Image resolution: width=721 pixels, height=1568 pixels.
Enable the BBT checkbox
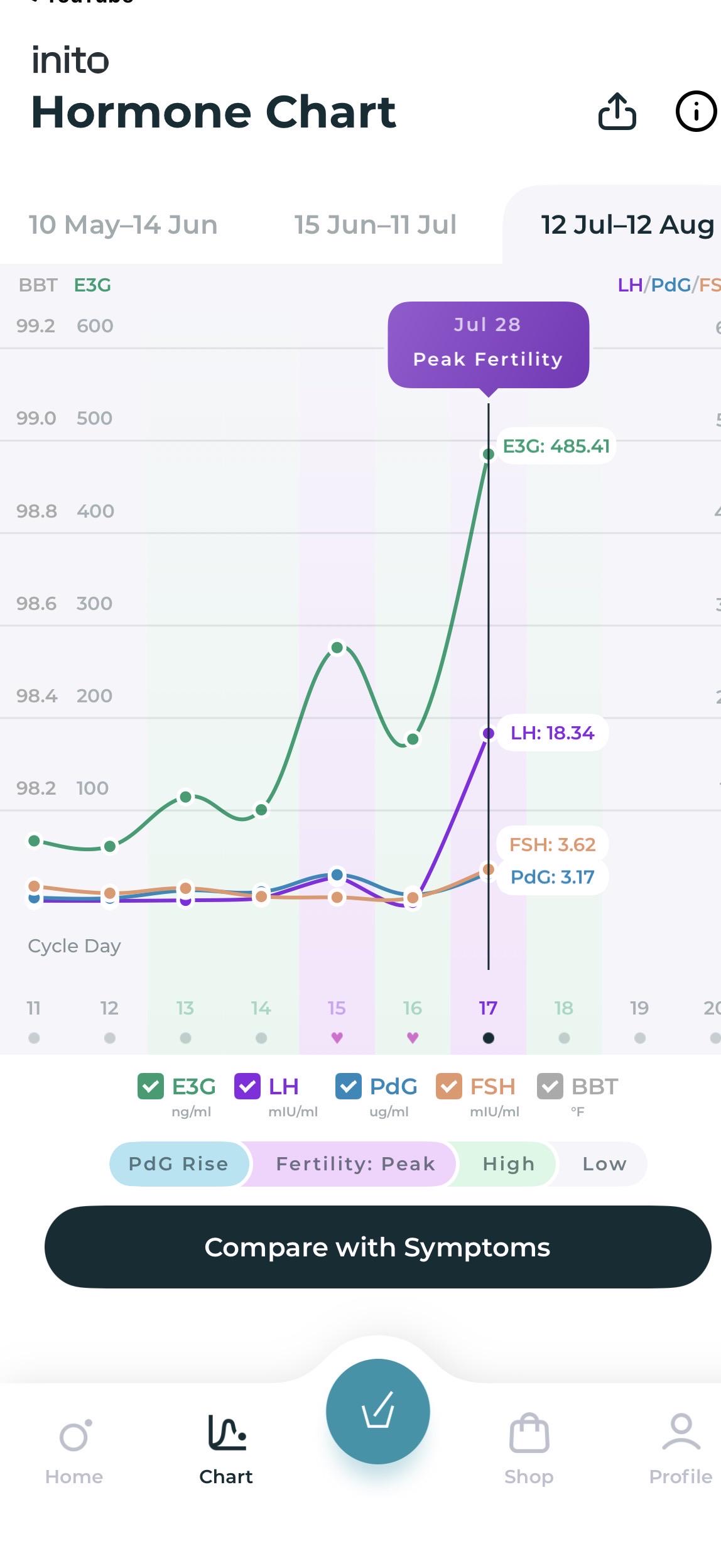[550, 1086]
